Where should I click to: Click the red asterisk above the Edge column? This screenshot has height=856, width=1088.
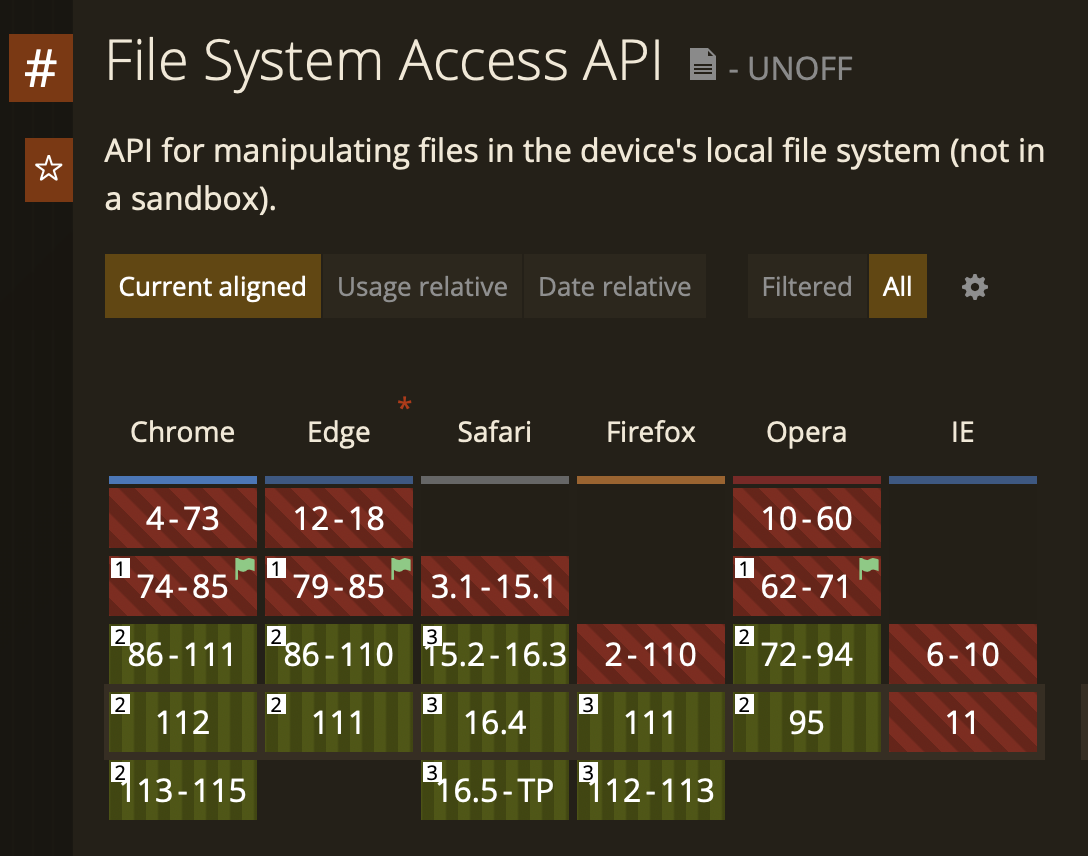404,404
